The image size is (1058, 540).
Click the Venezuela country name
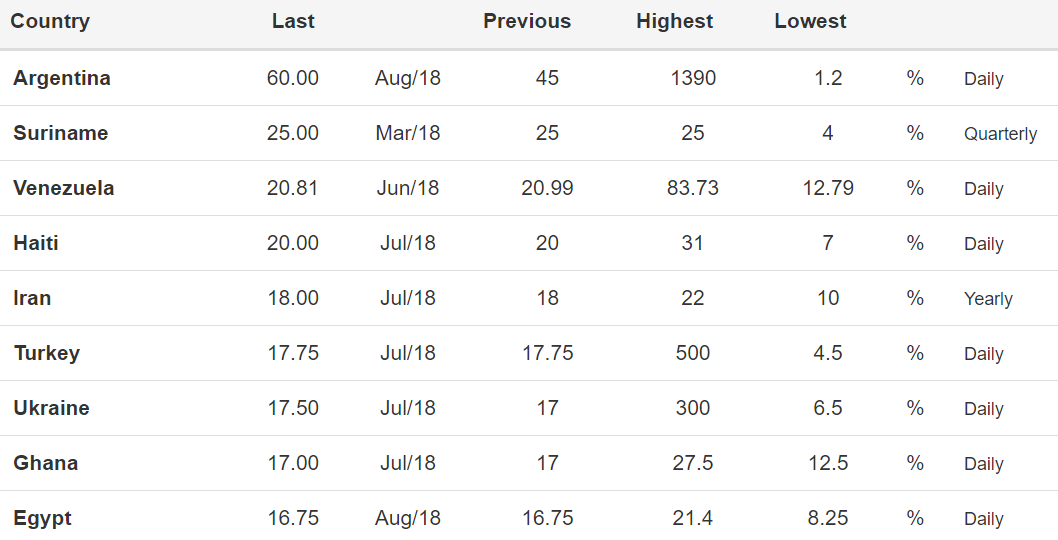pyautogui.click(x=63, y=188)
